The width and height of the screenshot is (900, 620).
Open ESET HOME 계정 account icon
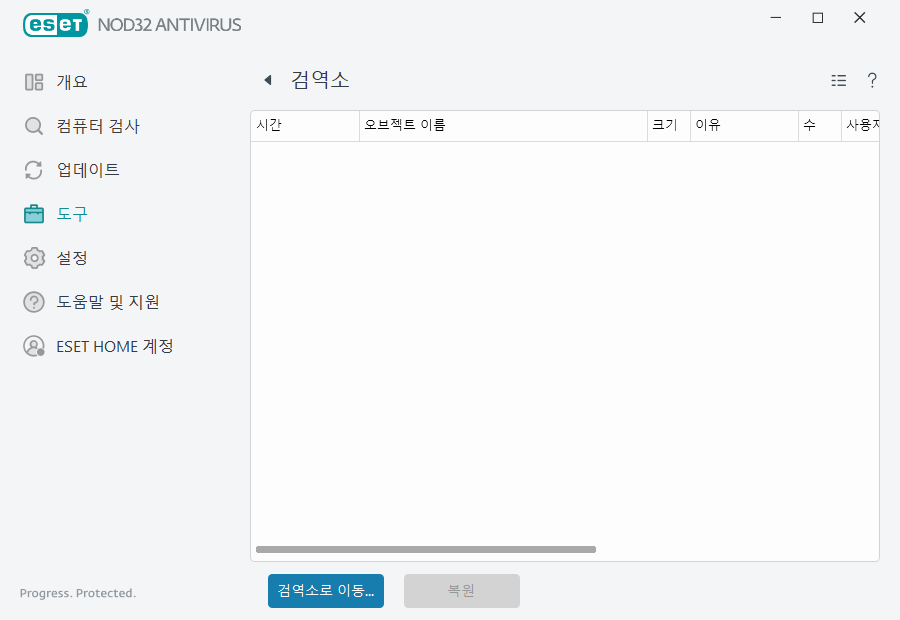point(33,346)
